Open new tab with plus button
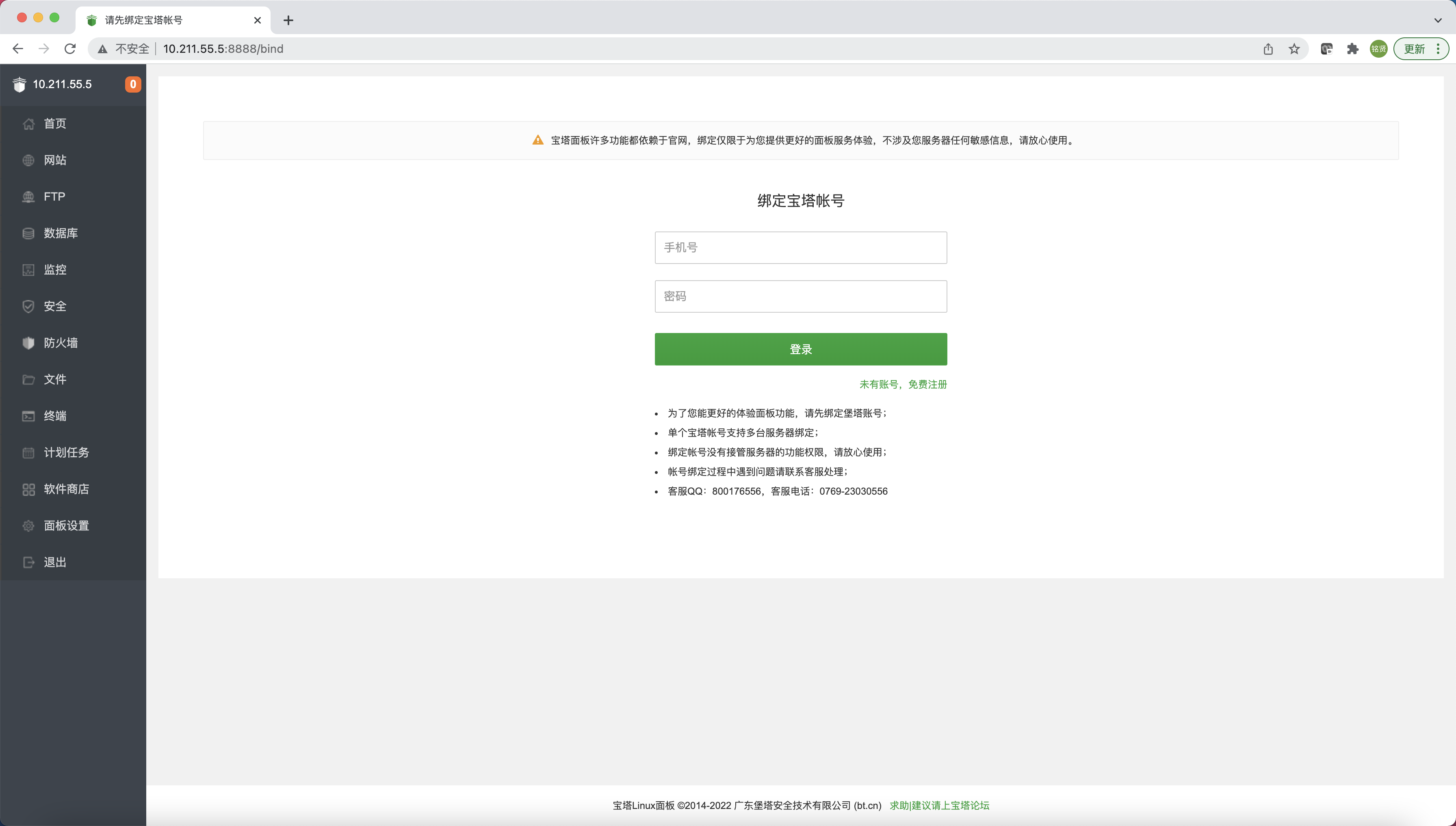Screen dimensions: 1456x826 pyautogui.click(x=288, y=20)
